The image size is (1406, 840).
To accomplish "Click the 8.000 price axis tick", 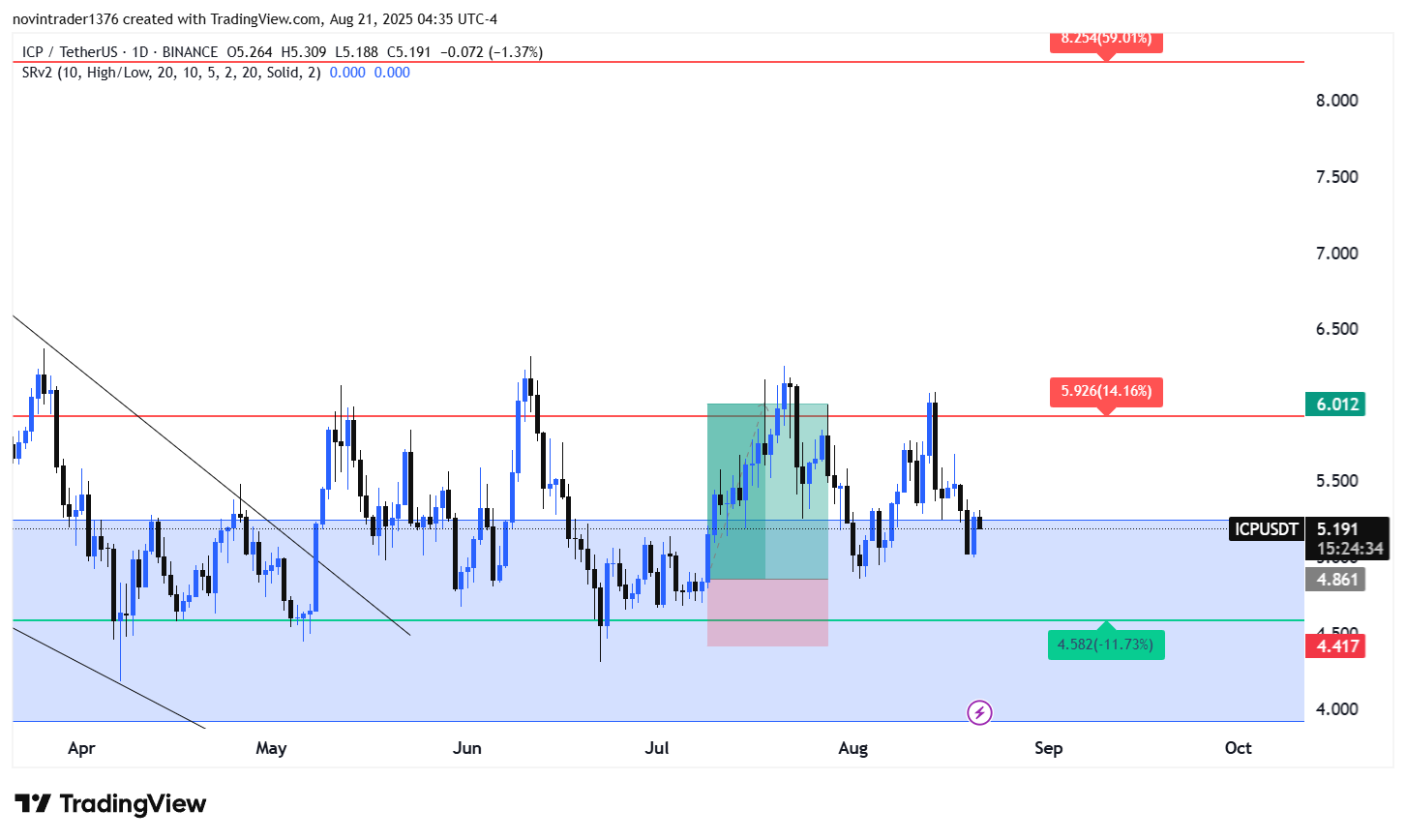I will (x=1336, y=101).
